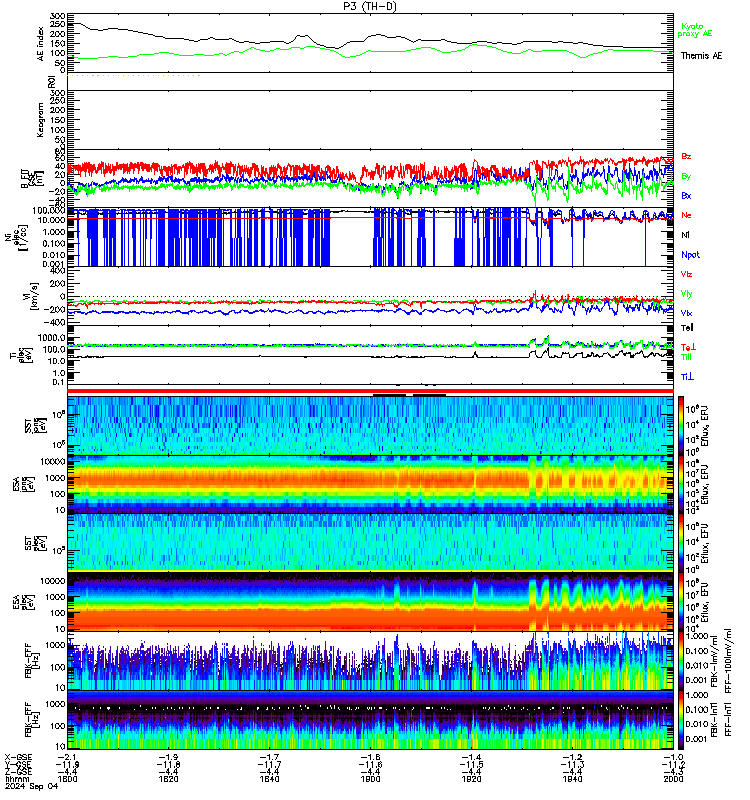
Task: Click inside the ion velocity Vi panel
Action: point(370,296)
